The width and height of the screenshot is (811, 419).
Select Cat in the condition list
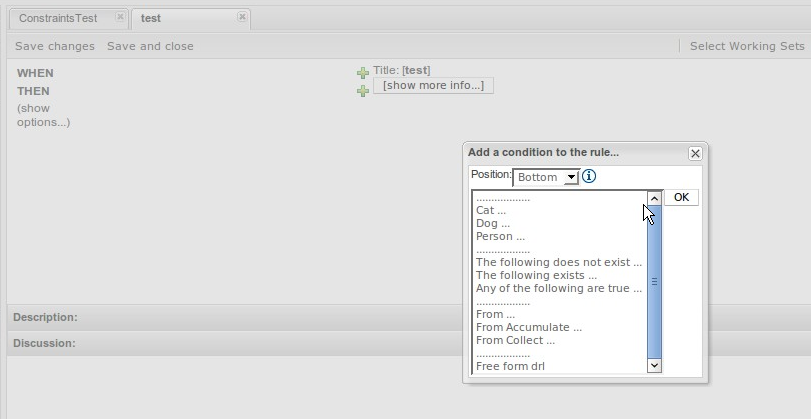[491, 211]
